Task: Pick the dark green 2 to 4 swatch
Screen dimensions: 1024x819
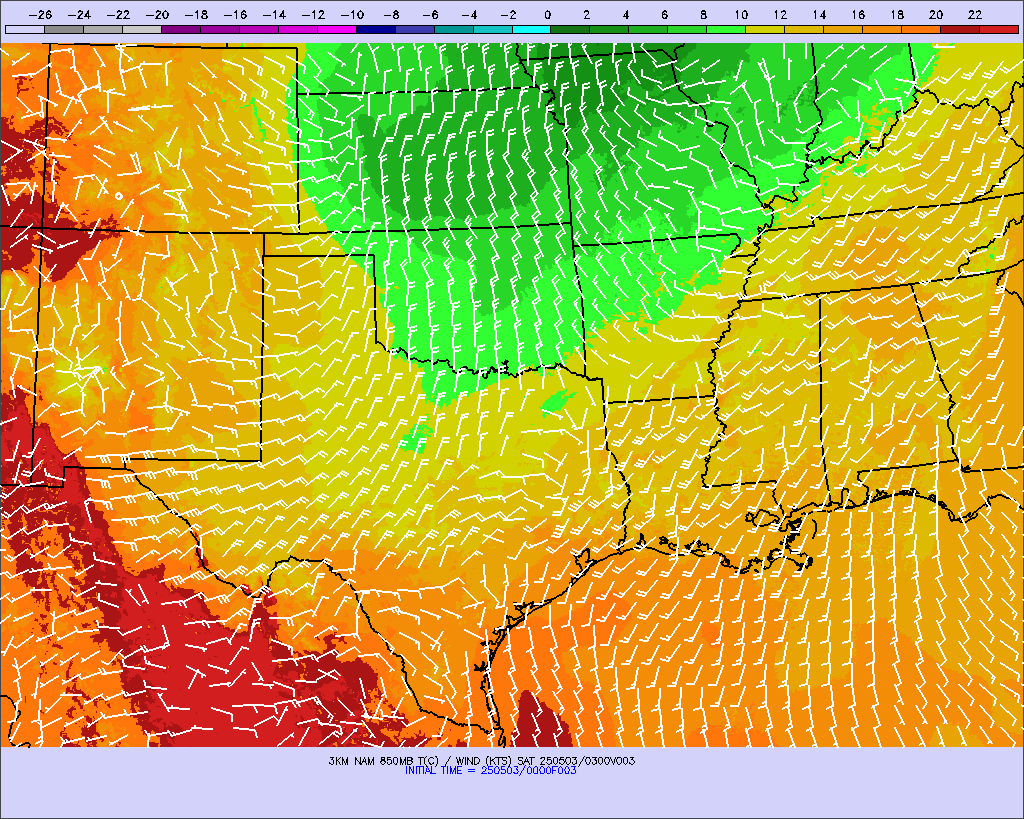Action: (609, 29)
